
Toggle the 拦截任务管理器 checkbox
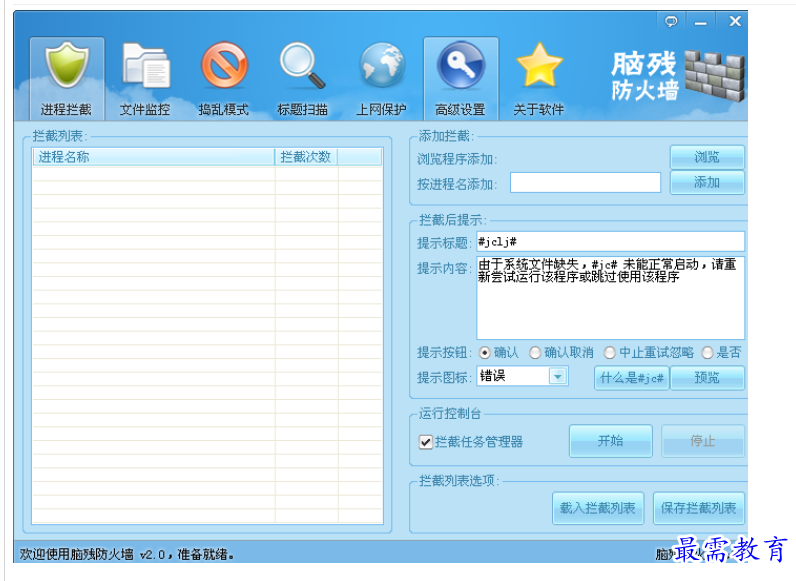425,442
